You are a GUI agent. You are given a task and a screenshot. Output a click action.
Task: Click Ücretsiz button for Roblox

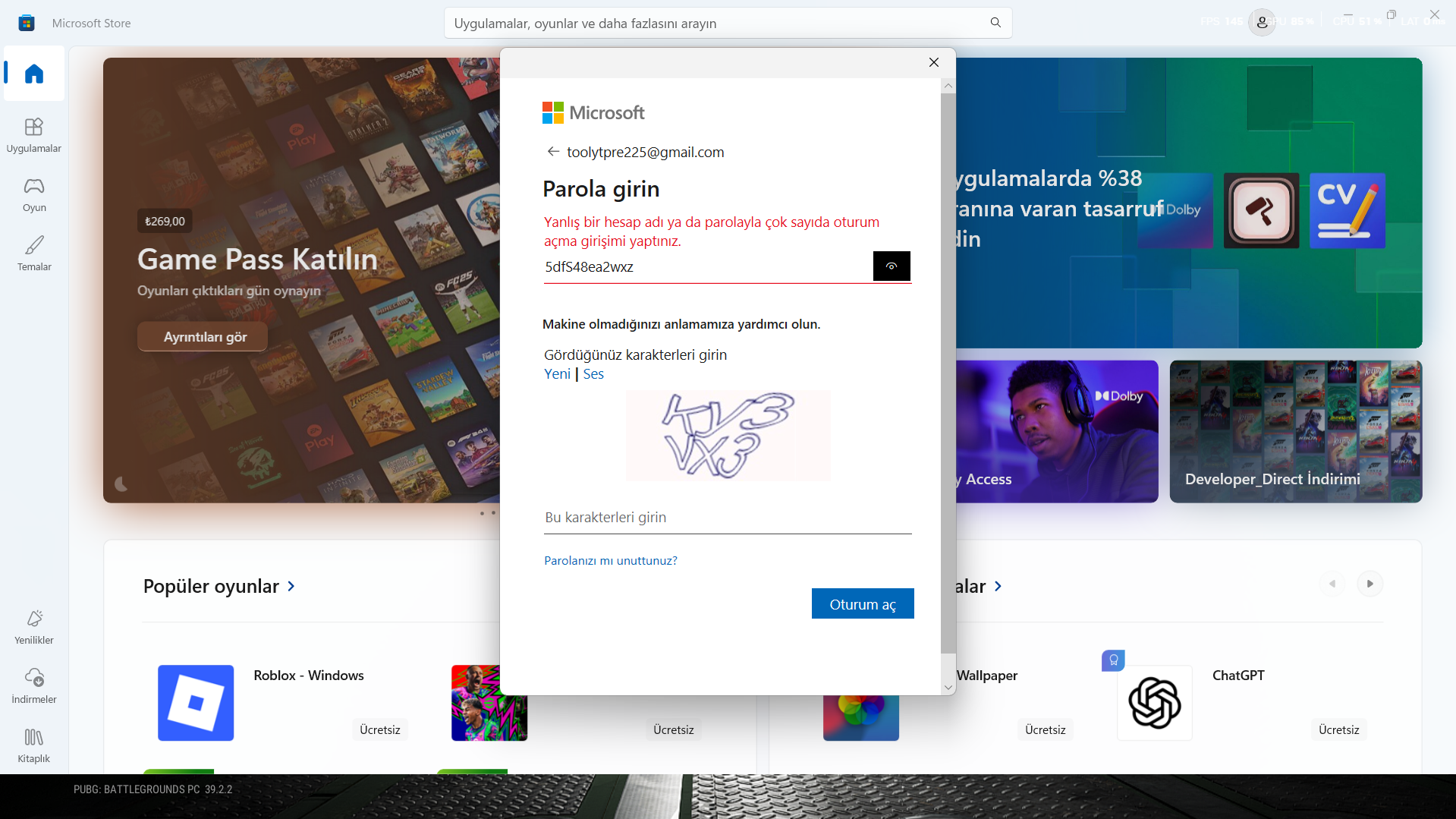380,729
